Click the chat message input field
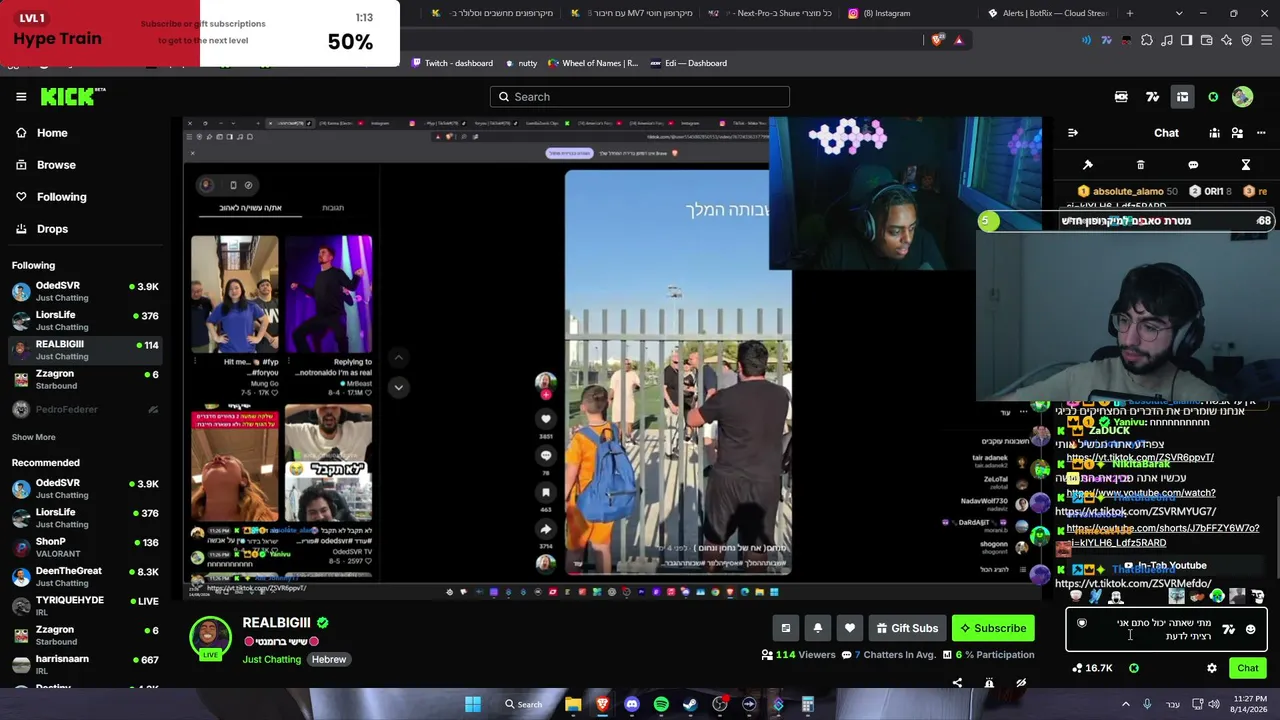This screenshot has width=1280, height=720. point(1166,630)
